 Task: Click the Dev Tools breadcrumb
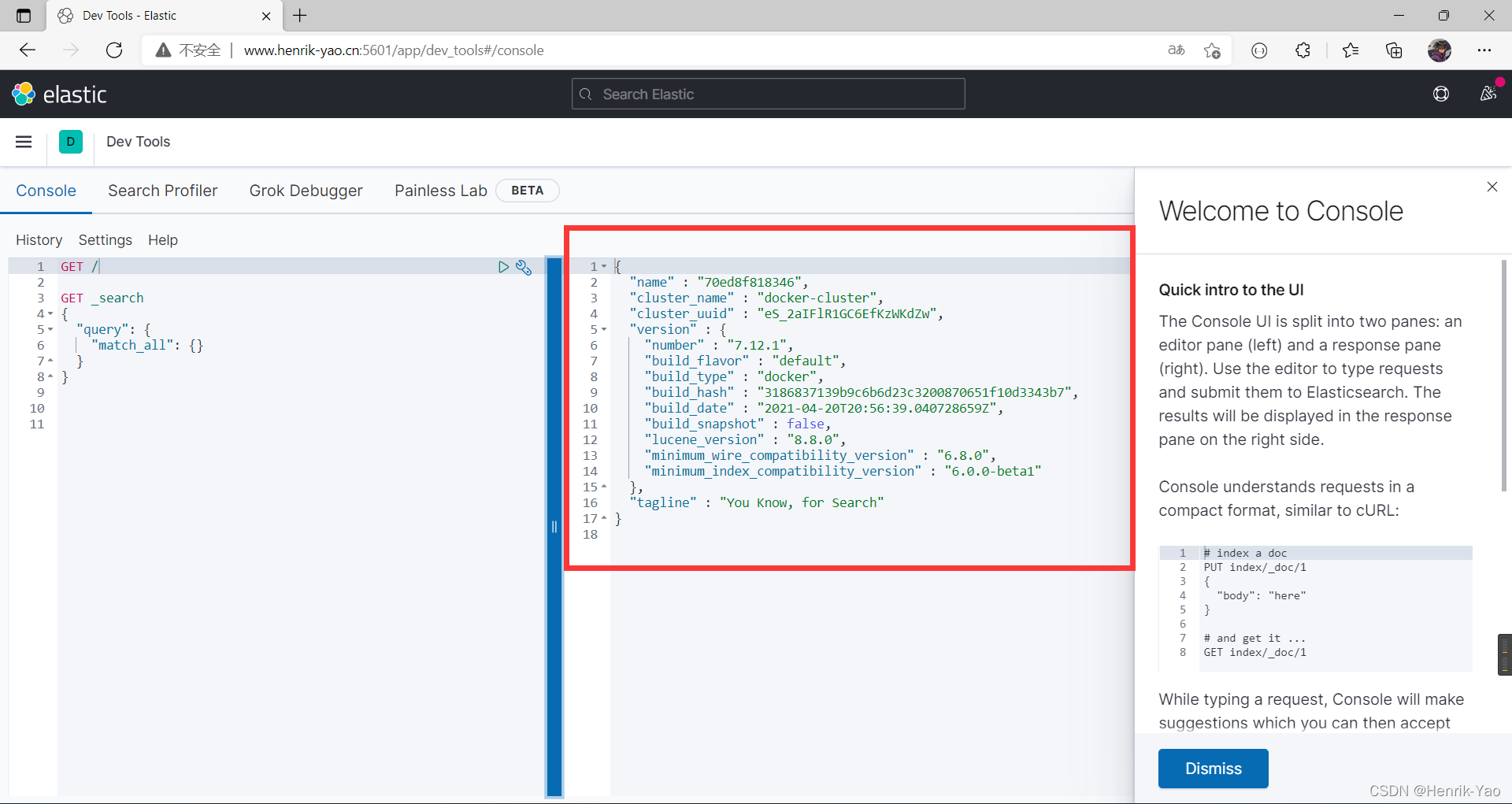coord(138,142)
